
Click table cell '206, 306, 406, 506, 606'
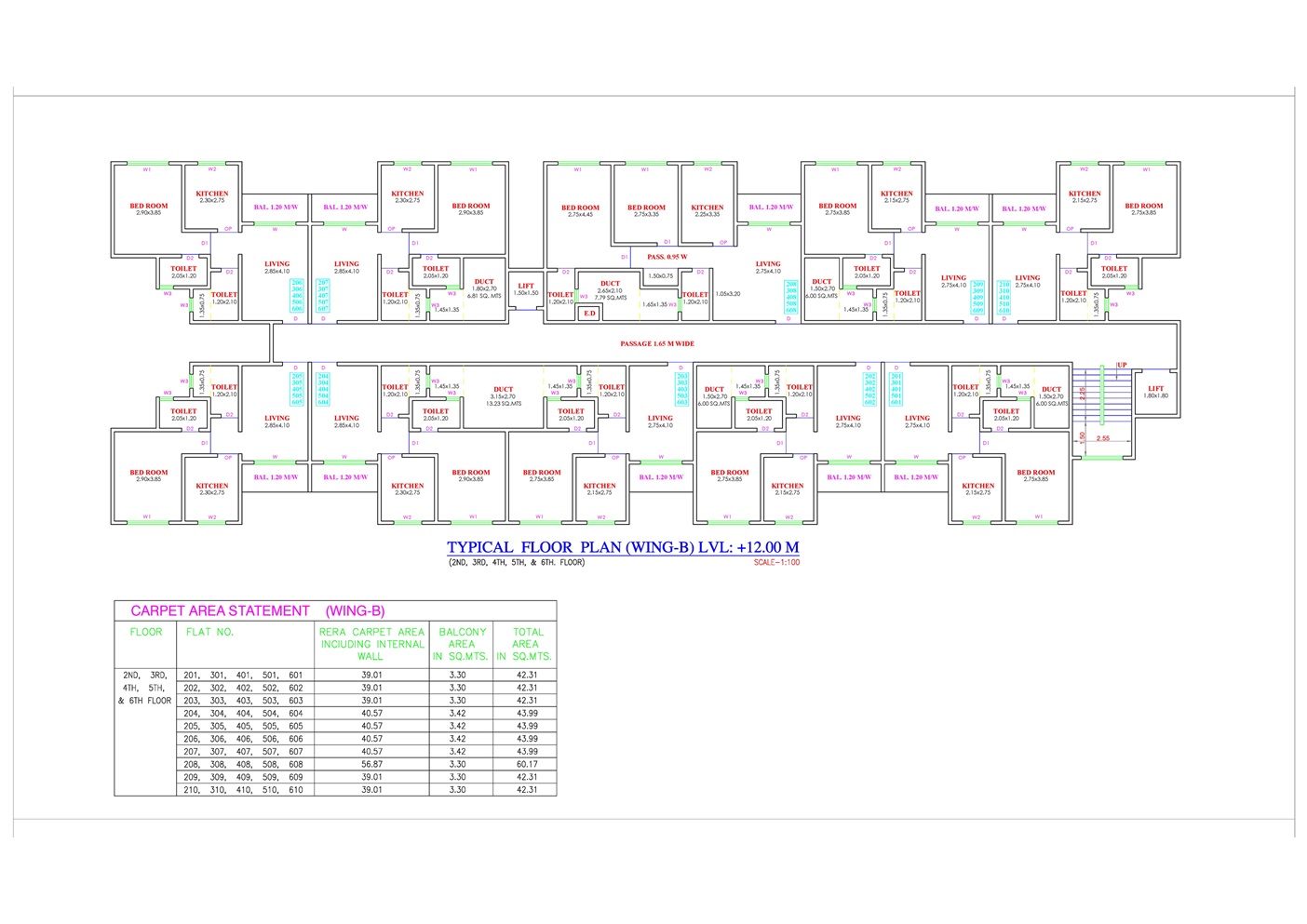point(244,739)
